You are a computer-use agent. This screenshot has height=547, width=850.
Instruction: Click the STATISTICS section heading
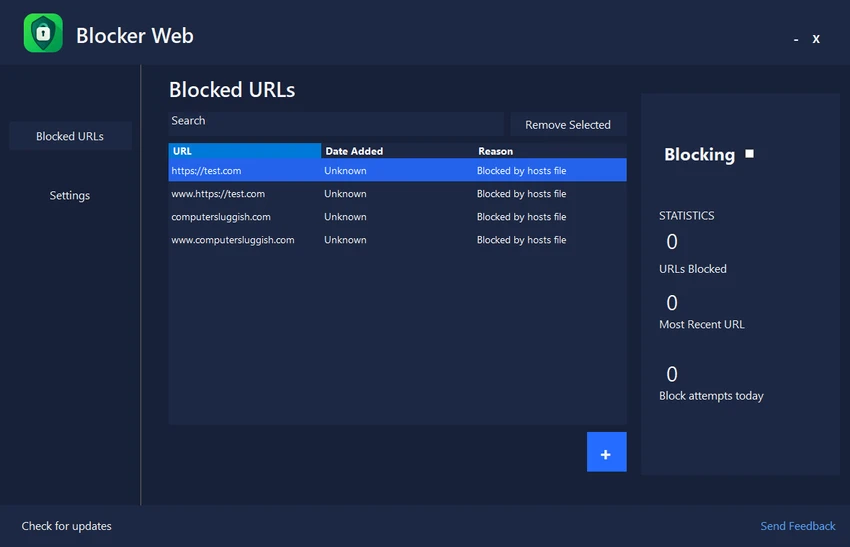(686, 216)
